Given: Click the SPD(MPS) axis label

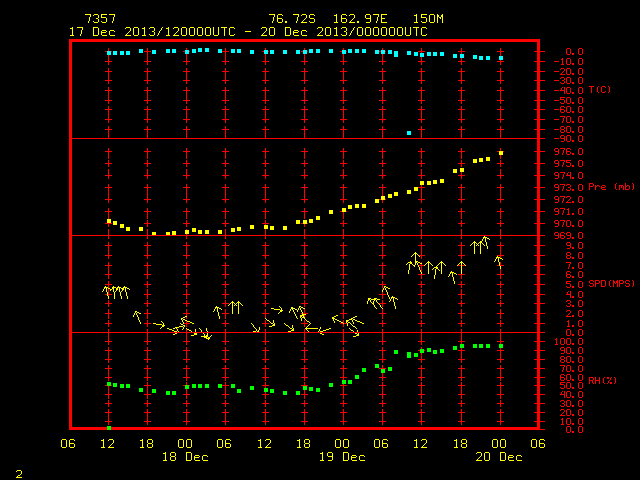Looking at the screenshot, I should click(611, 284).
